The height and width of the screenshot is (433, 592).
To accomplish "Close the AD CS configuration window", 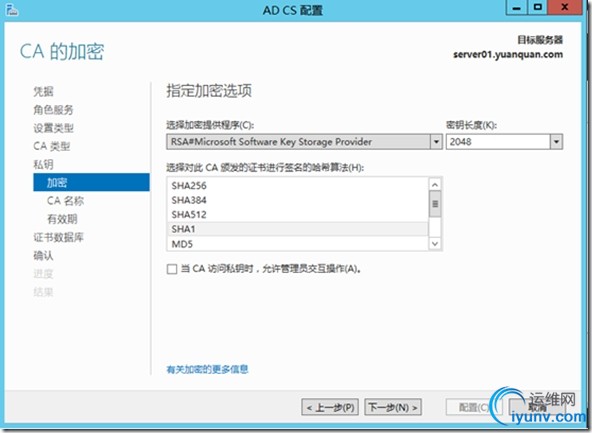I will point(565,8).
